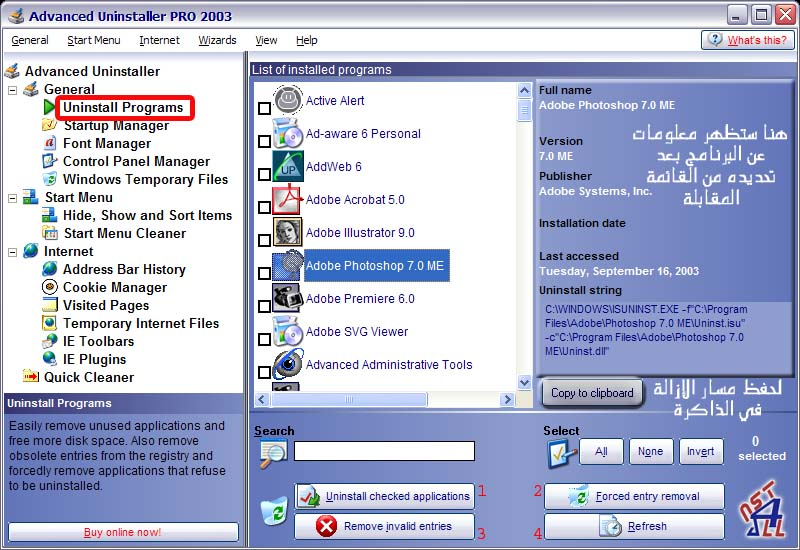Check the Adobe Premiere 6.0 checkbox
Image resolution: width=800 pixels, height=550 pixels.
pyautogui.click(x=264, y=306)
